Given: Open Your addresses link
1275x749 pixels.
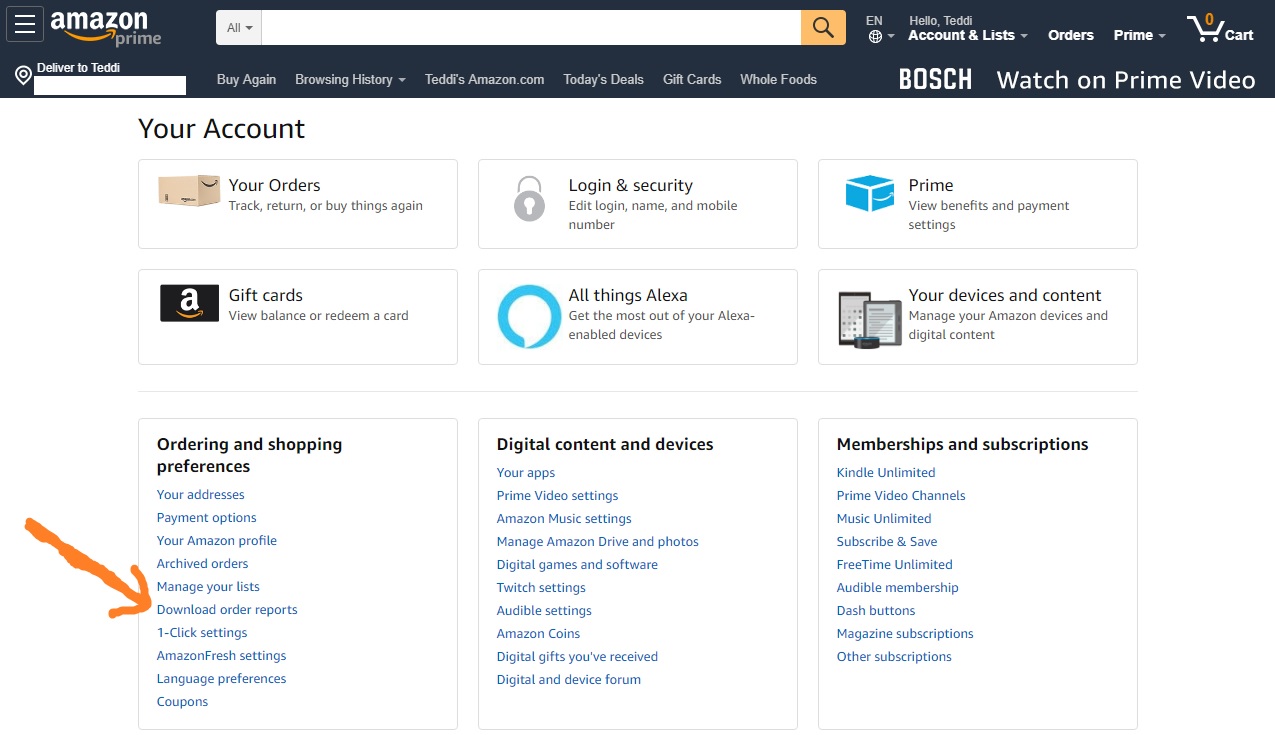Looking at the screenshot, I should point(200,494).
